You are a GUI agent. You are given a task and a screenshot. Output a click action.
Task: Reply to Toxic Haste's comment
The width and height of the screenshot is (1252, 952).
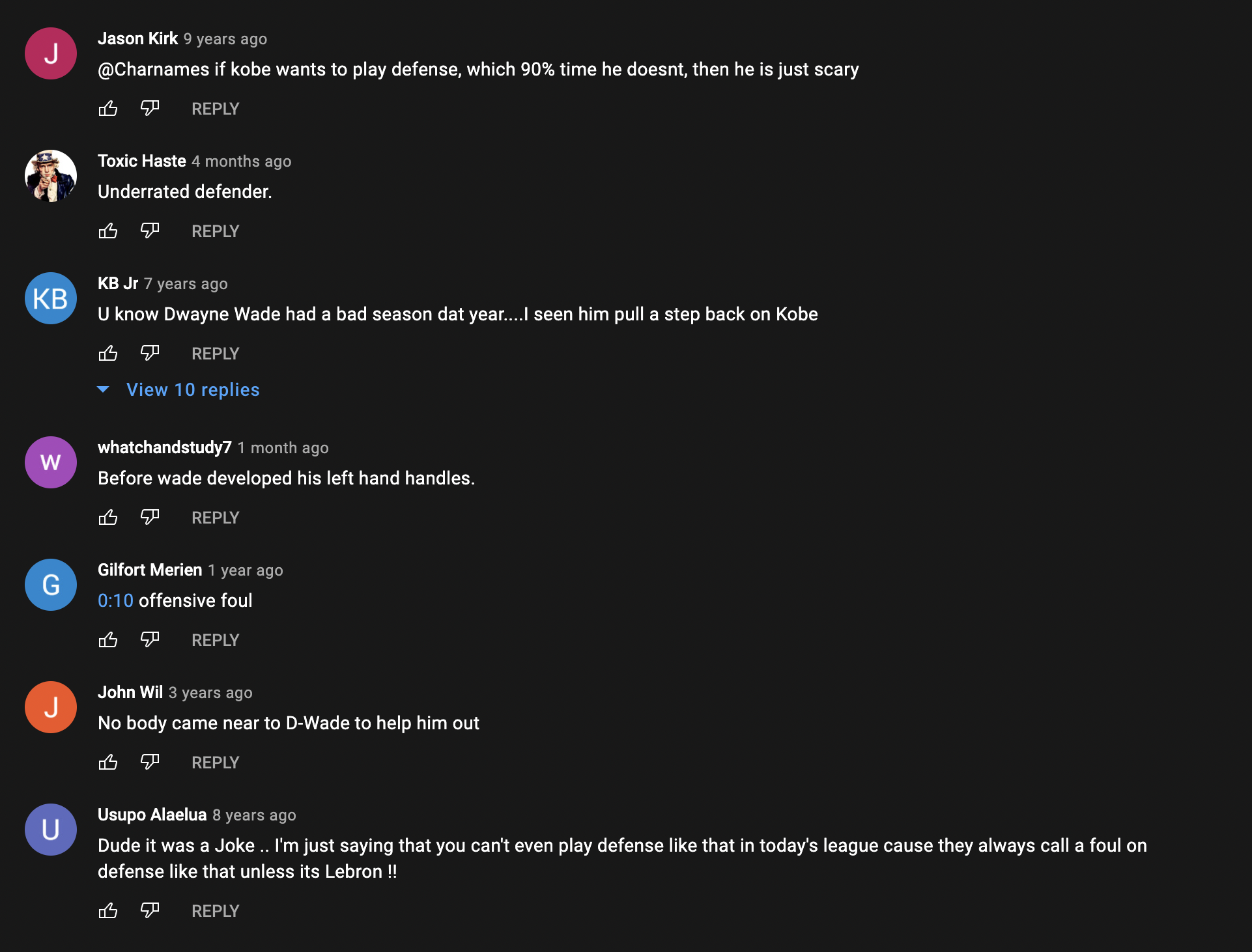pos(215,231)
